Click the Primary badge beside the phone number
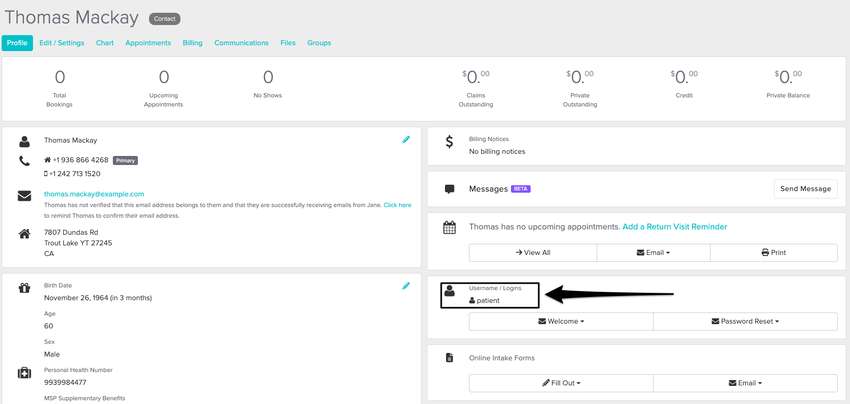Viewport: 850px width, 404px height. pyautogui.click(x=125, y=161)
